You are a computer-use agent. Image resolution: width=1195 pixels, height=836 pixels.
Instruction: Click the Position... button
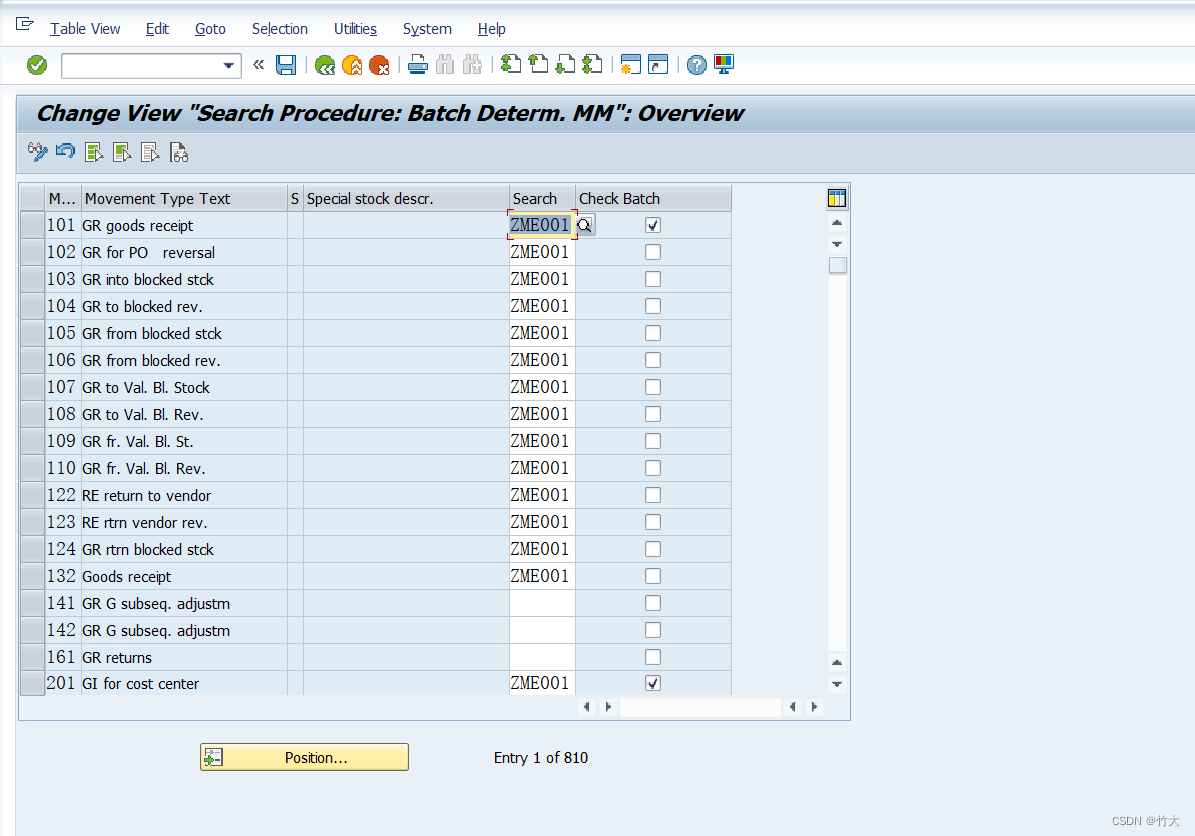[304, 758]
